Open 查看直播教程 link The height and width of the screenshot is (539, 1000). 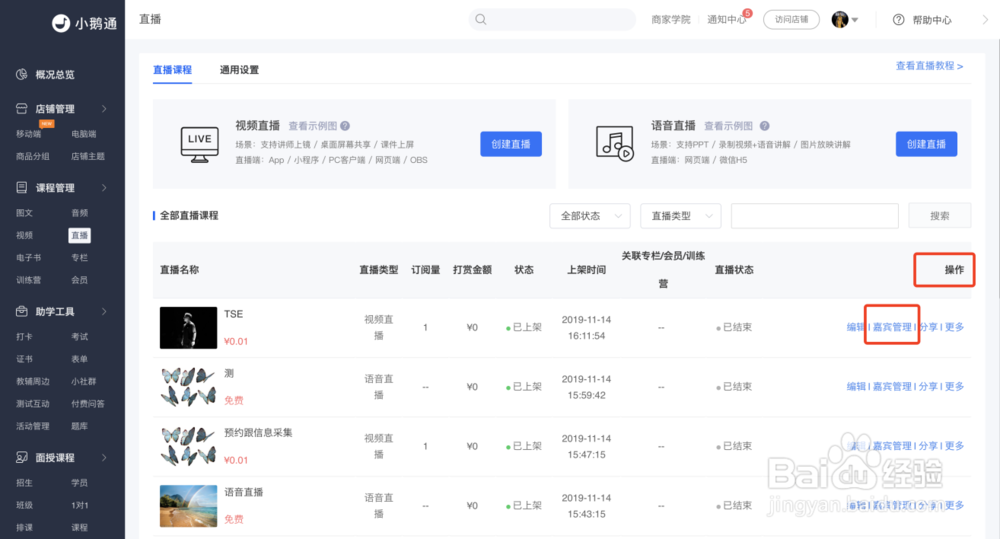[x=929, y=66]
